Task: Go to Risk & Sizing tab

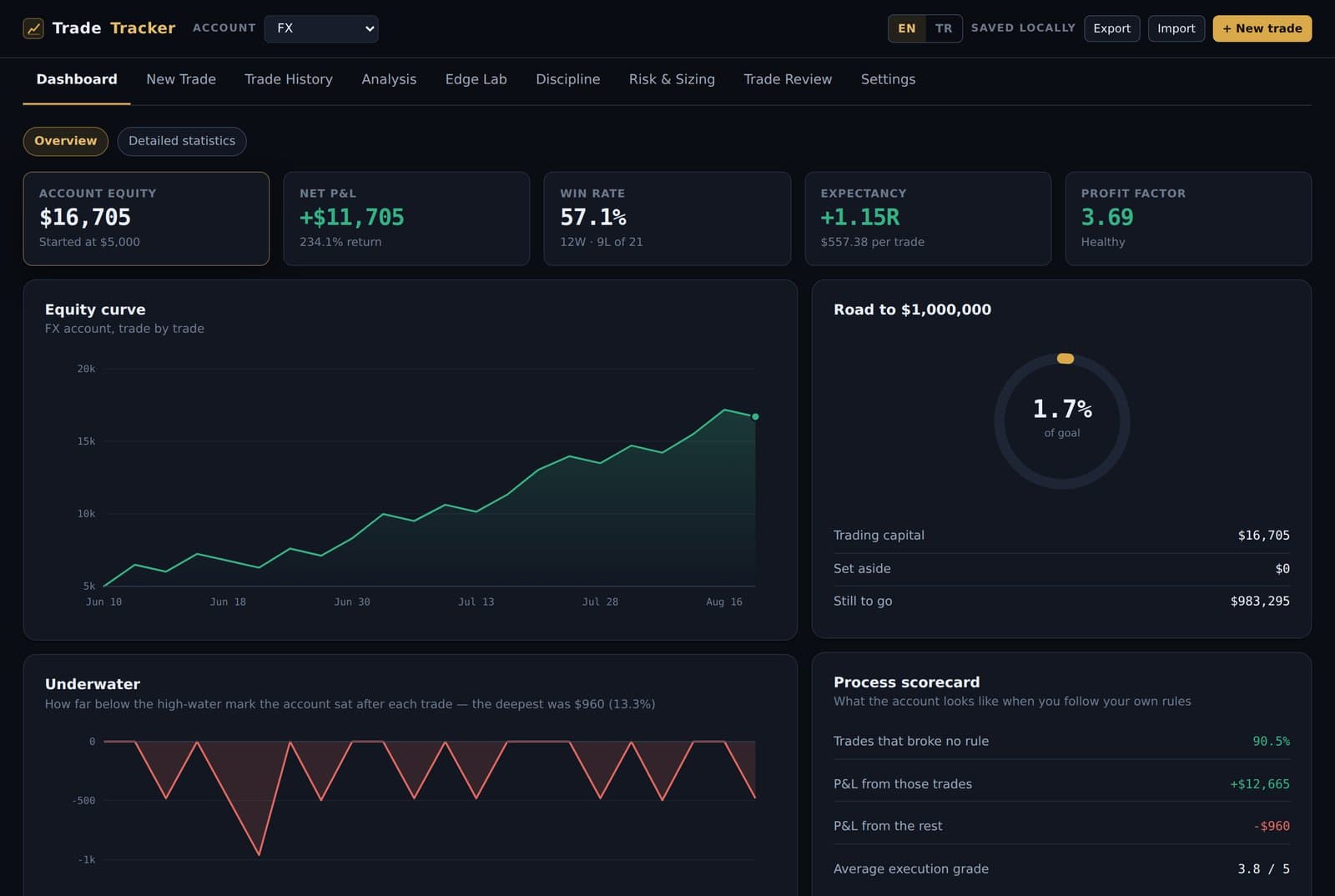Action: [x=672, y=79]
